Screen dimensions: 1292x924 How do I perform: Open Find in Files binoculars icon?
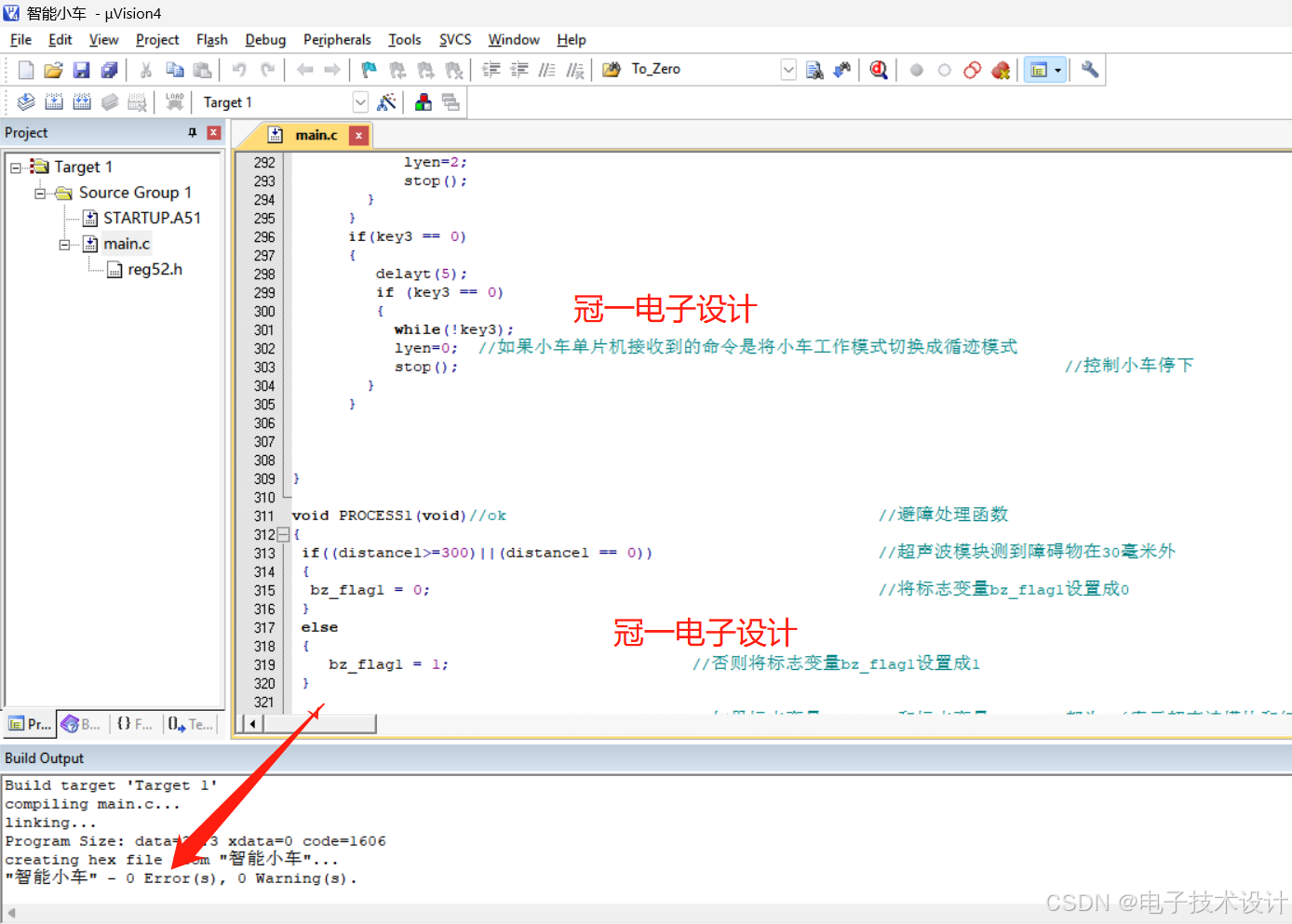612,70
